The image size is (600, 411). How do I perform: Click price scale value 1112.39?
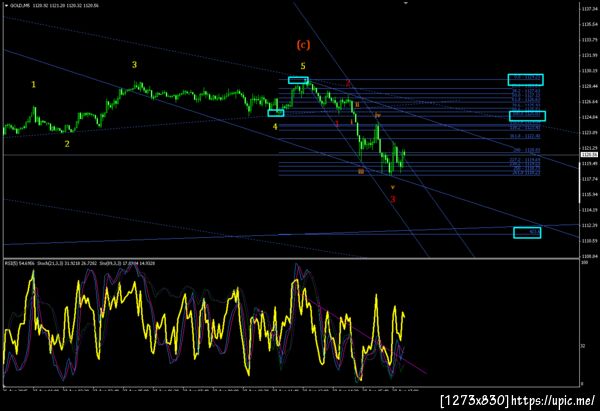589,225
